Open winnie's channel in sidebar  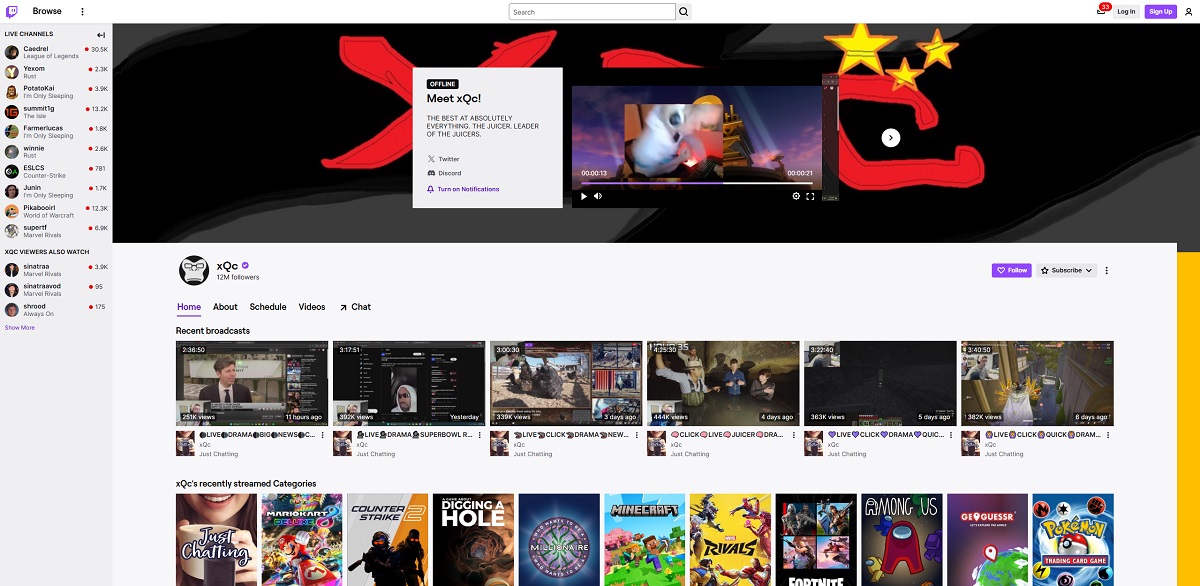[56, 151]
